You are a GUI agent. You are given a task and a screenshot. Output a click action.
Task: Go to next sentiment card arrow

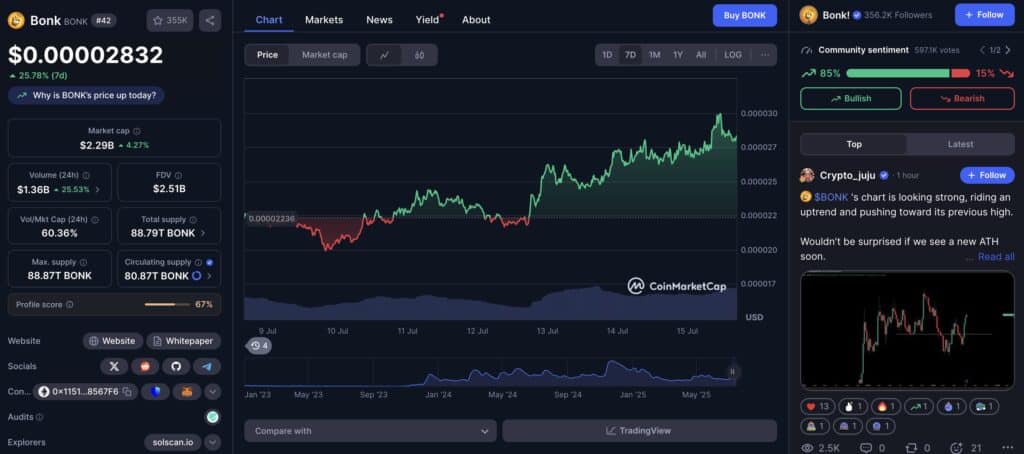1010,50
